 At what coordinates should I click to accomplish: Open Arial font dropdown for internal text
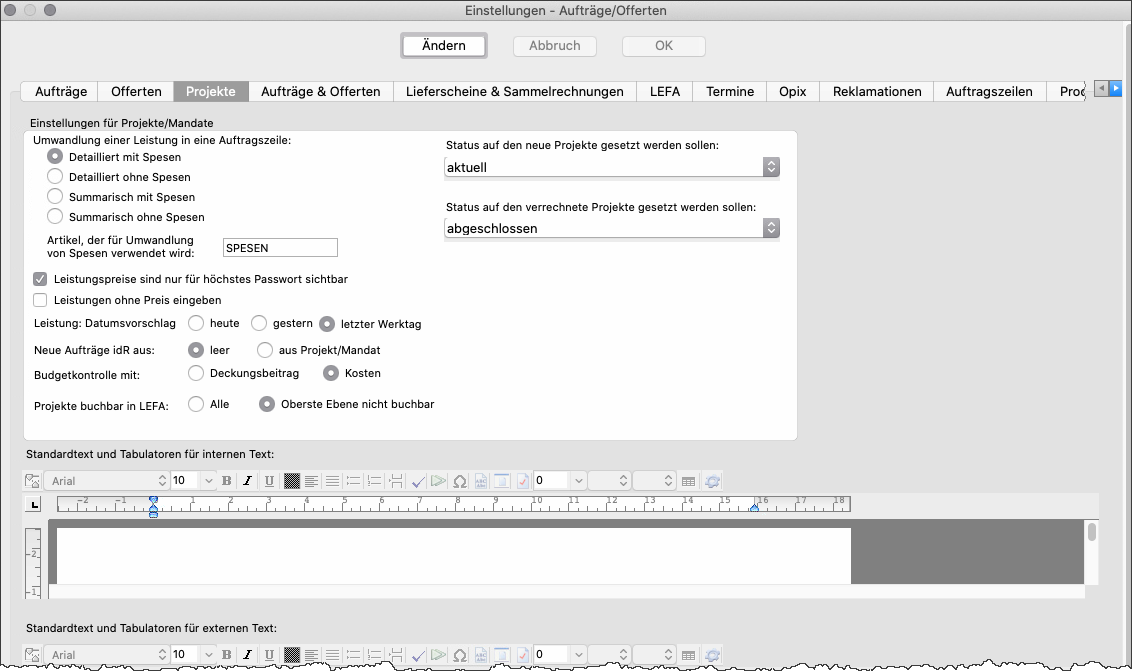[x=109, y=481]
